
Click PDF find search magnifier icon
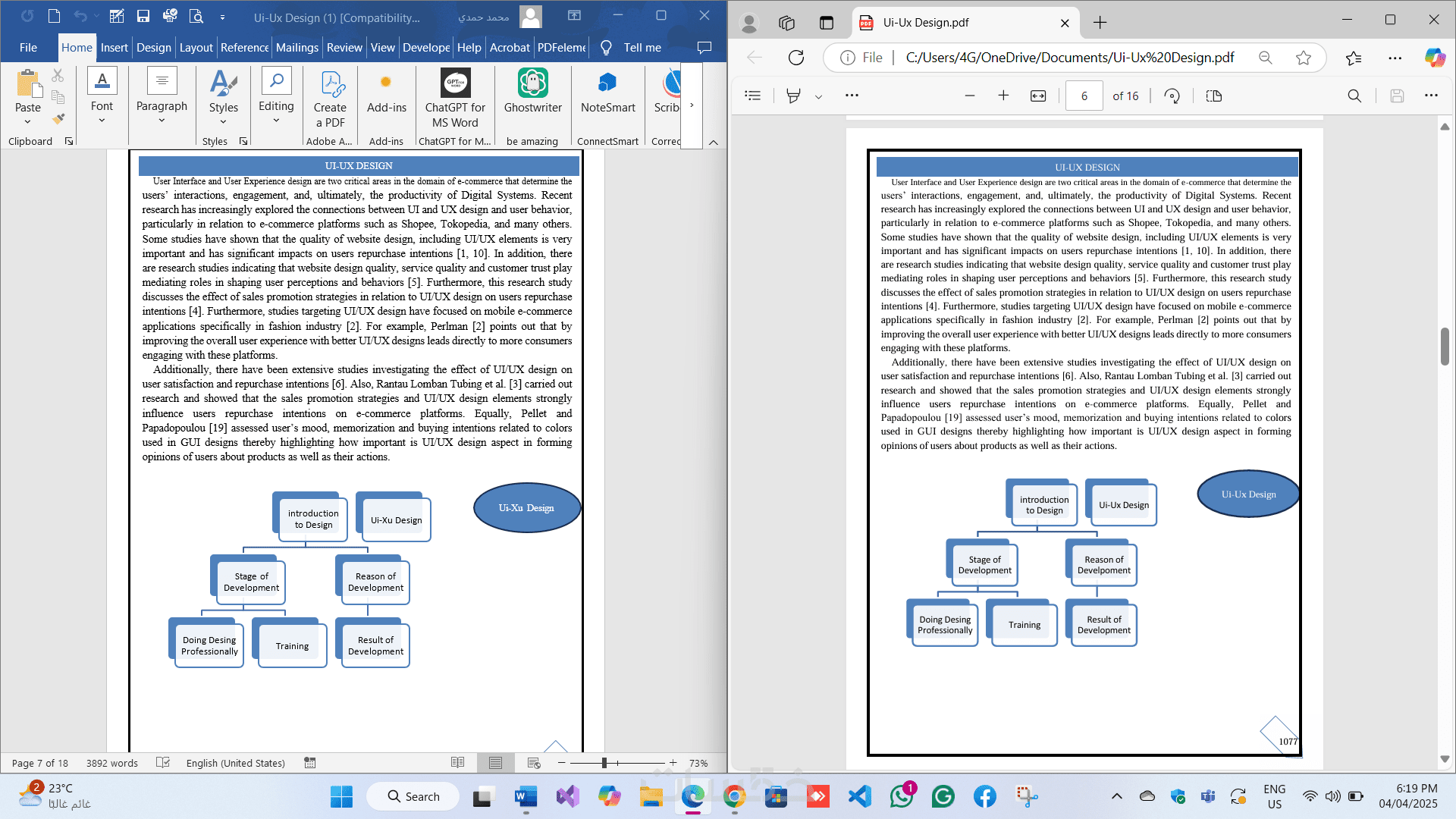tap(1354, 96)
